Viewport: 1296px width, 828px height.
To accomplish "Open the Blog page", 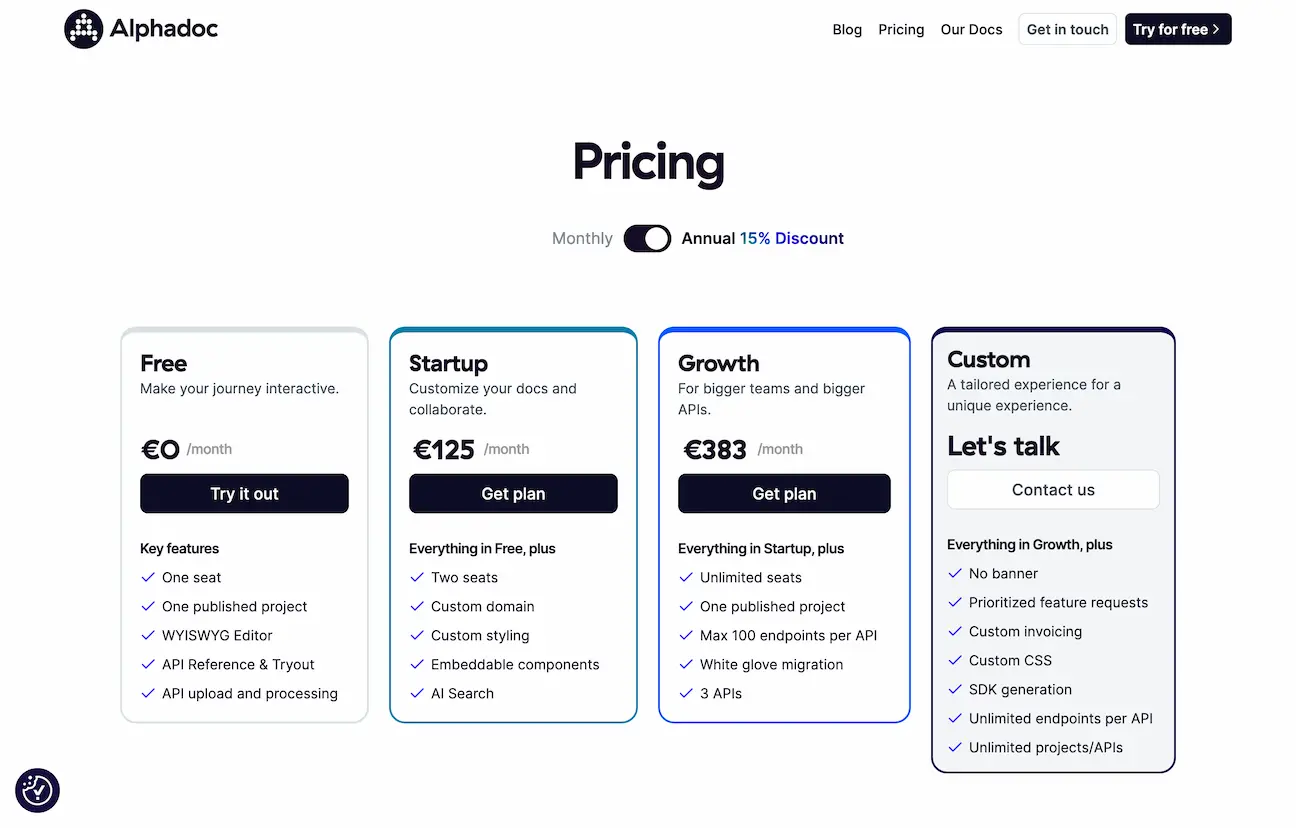I will point(847,29).
